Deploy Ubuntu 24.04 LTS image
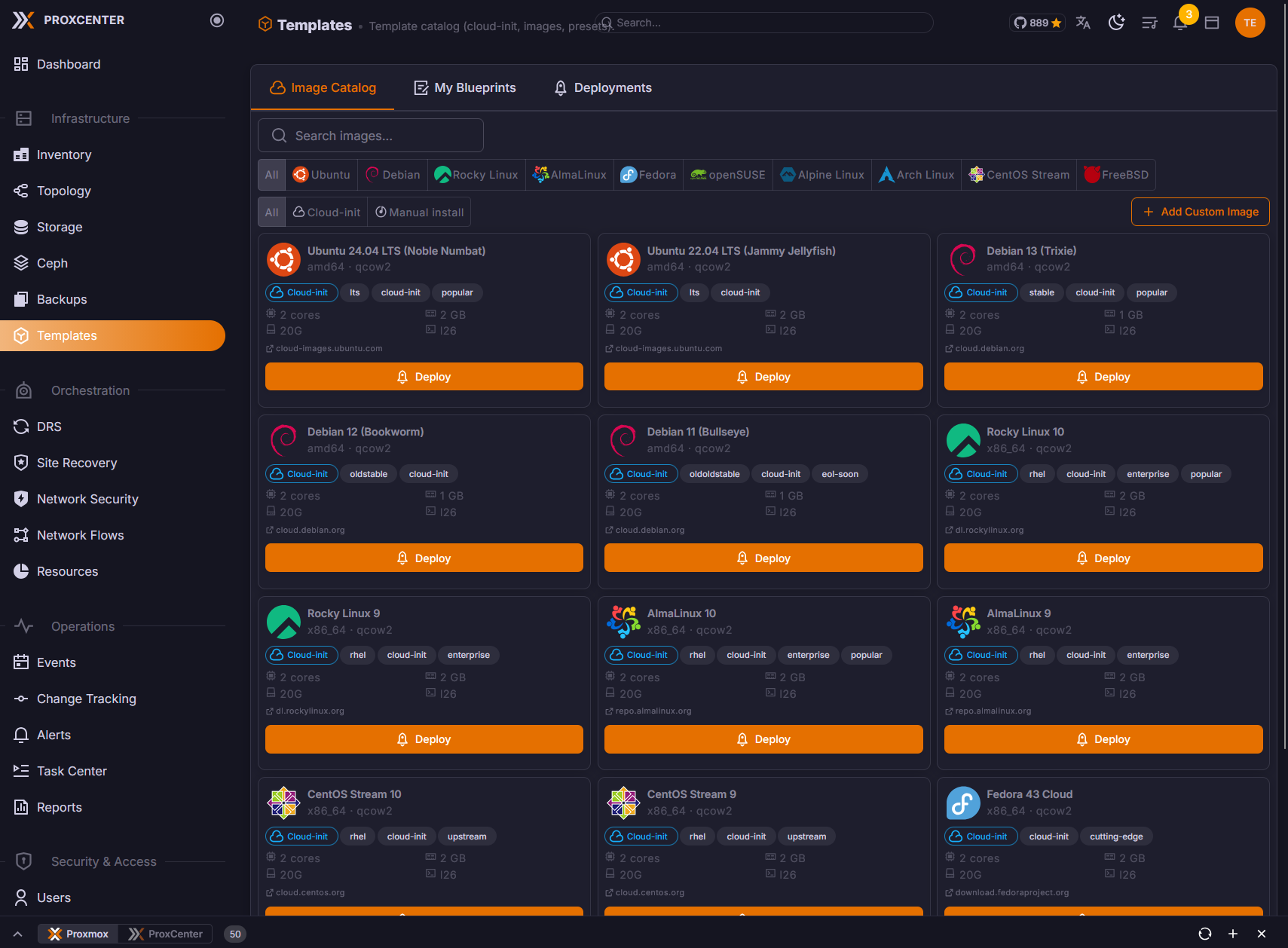 (x=424, y=377)
